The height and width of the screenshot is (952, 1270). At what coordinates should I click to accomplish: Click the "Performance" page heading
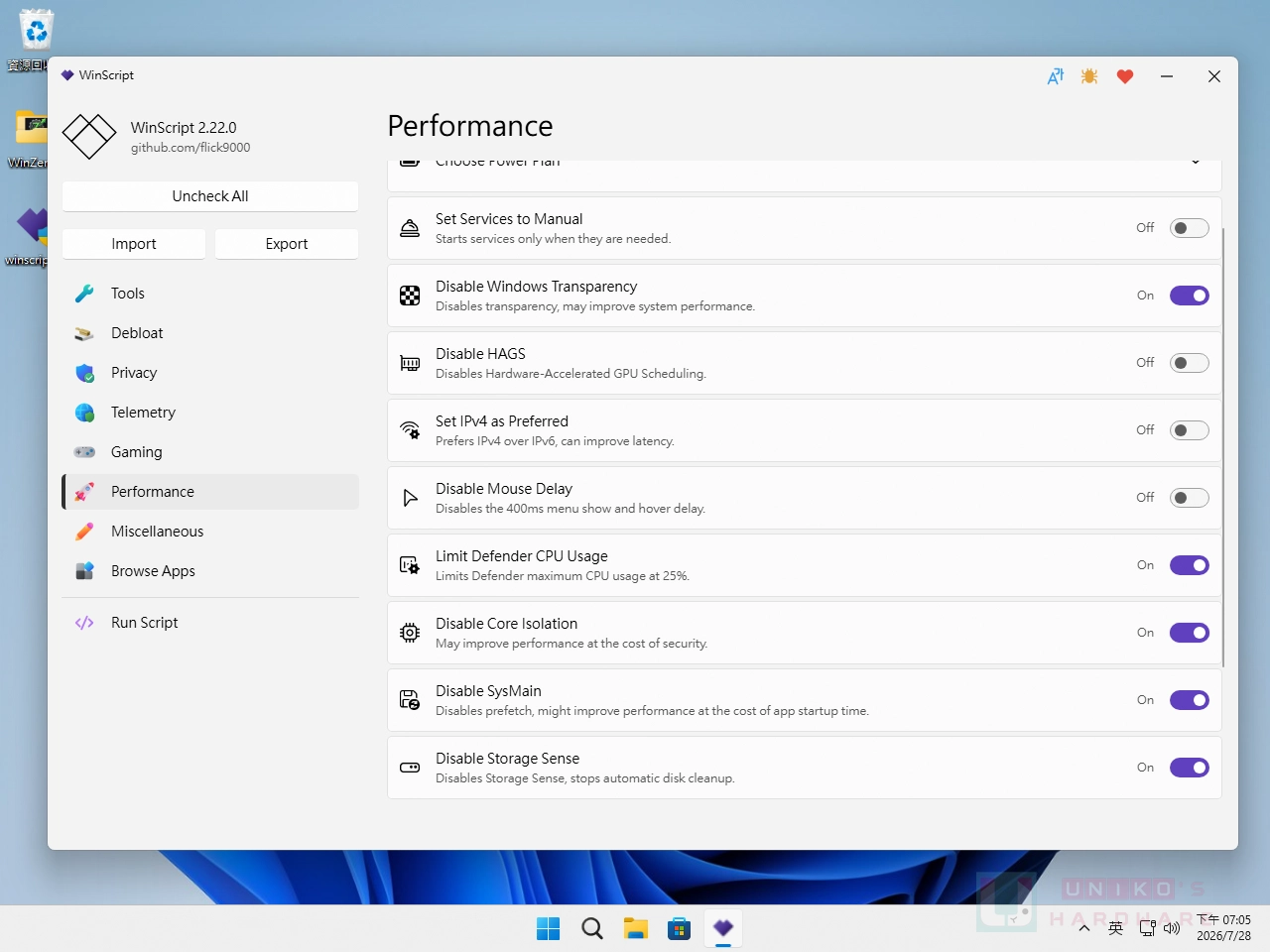[x=470, y=126]
